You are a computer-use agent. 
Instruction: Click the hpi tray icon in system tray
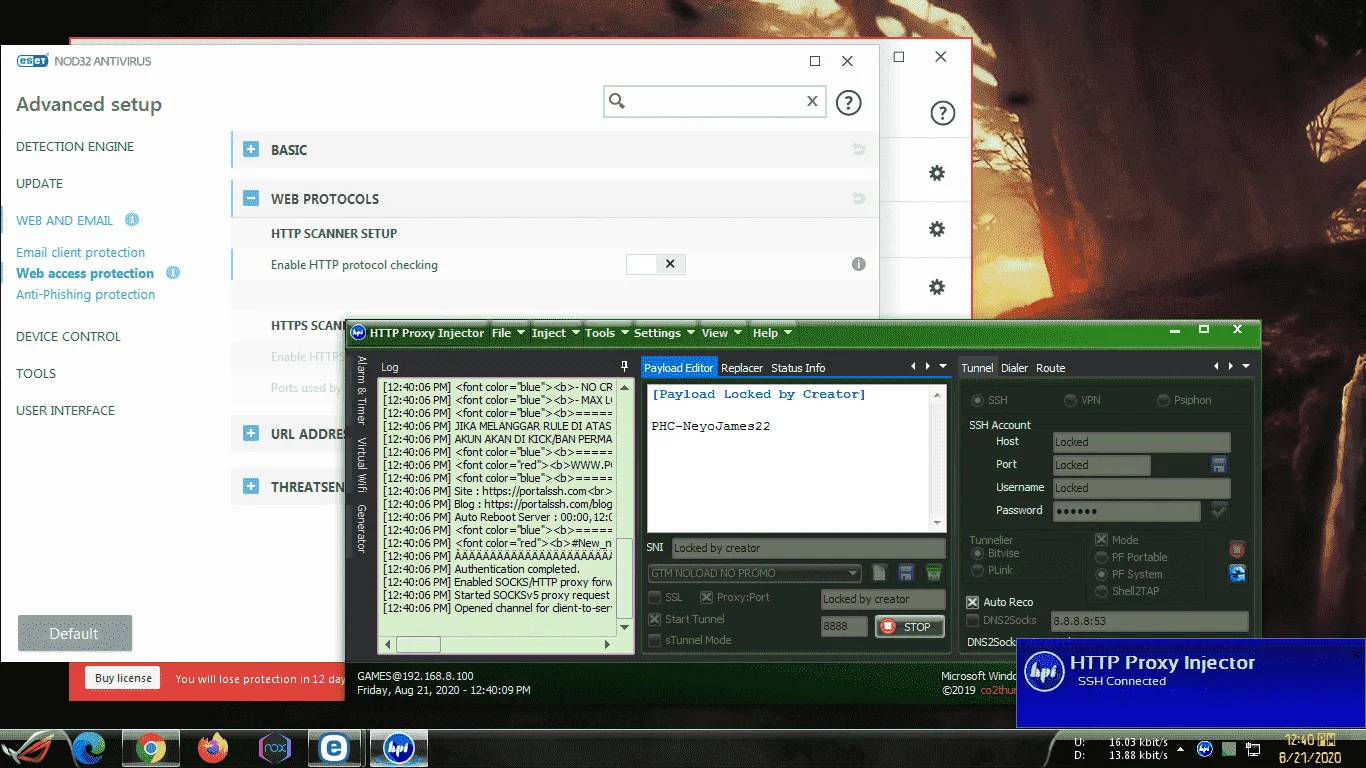click(1205, 748)
